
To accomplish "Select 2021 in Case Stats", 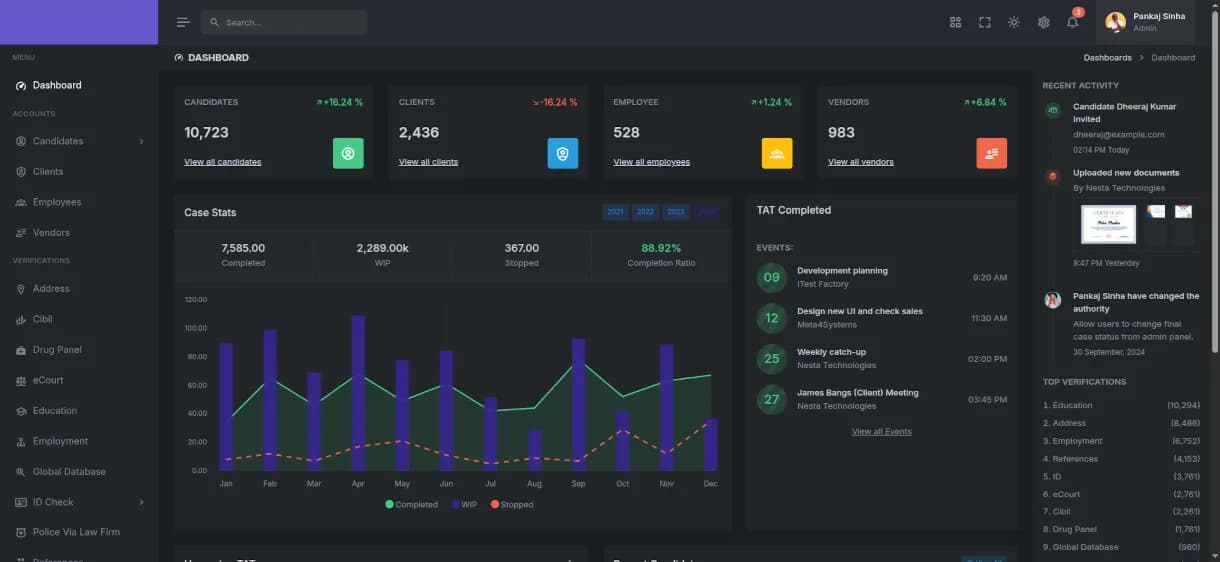I will coord(616,212).
